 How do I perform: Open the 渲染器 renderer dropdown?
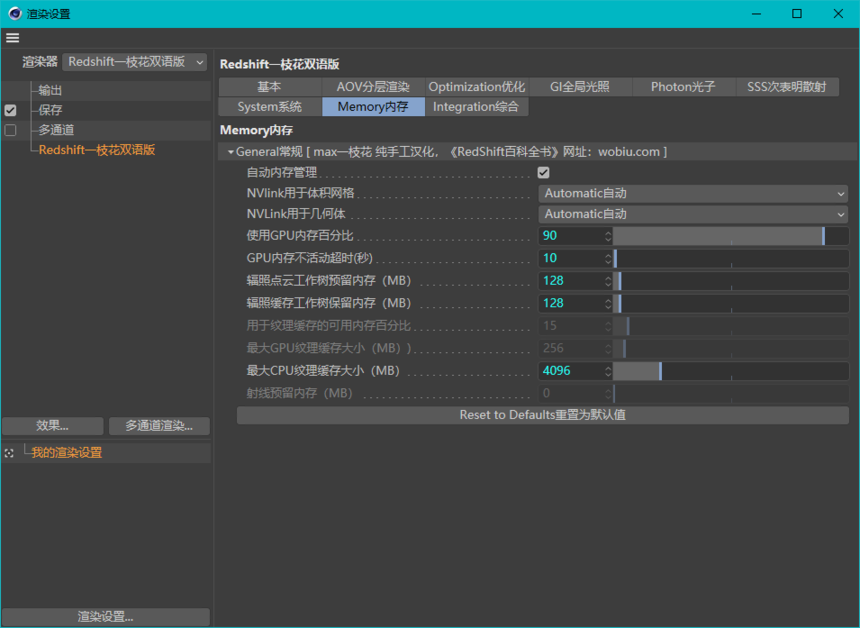point(134,62)
